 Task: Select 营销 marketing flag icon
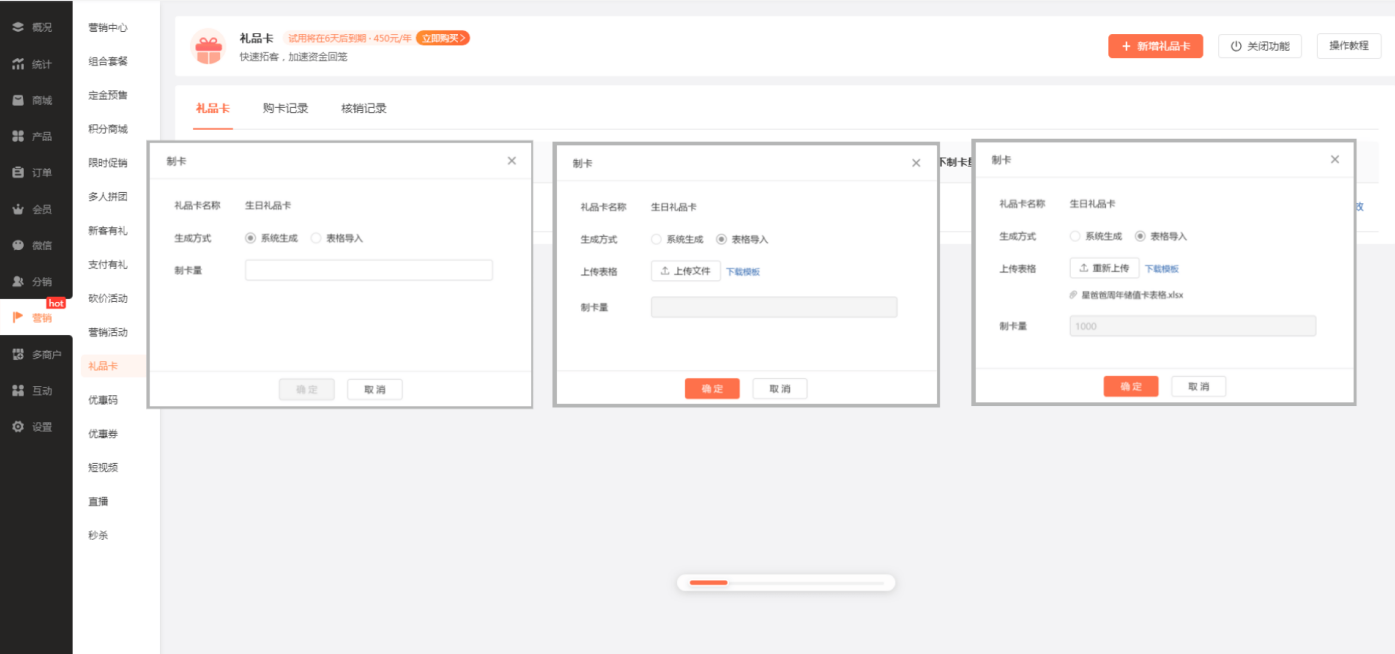click(18, 318)
